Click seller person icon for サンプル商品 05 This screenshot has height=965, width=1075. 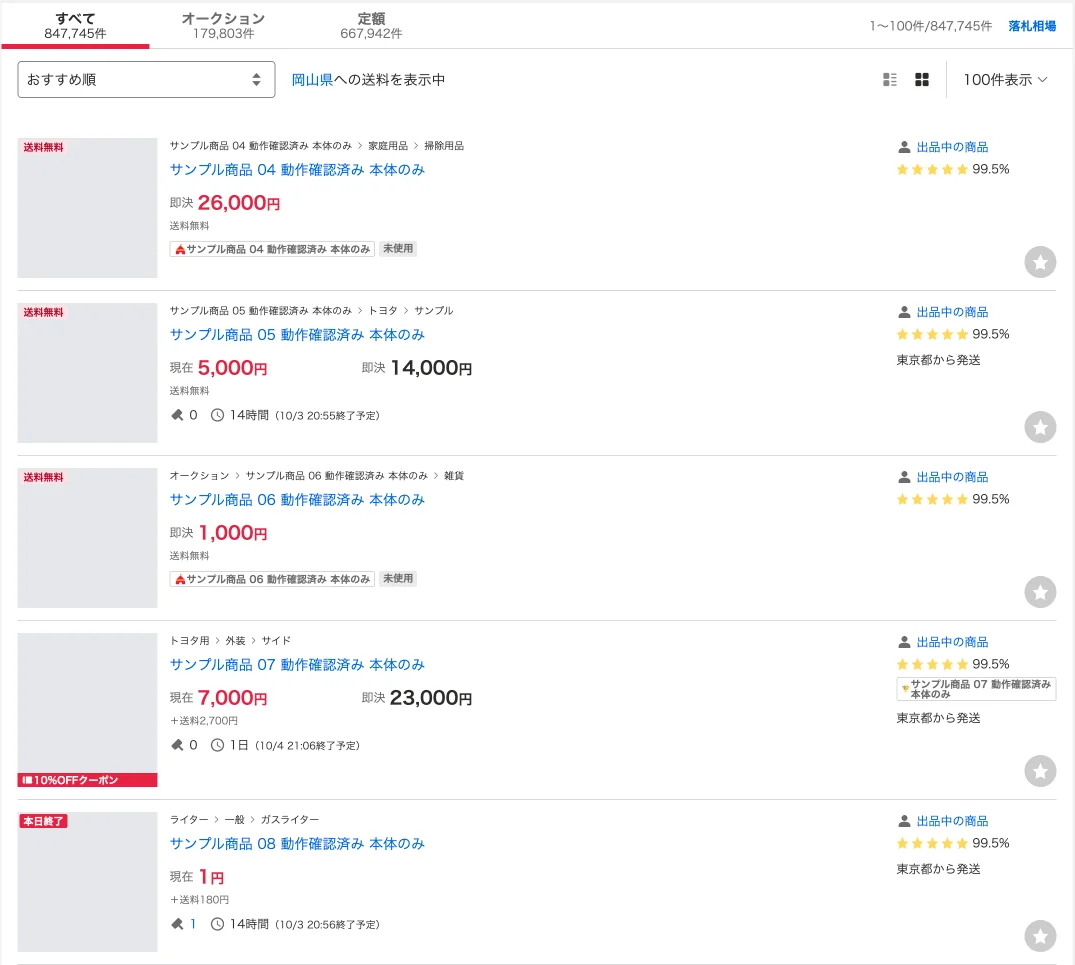[904, 313]
